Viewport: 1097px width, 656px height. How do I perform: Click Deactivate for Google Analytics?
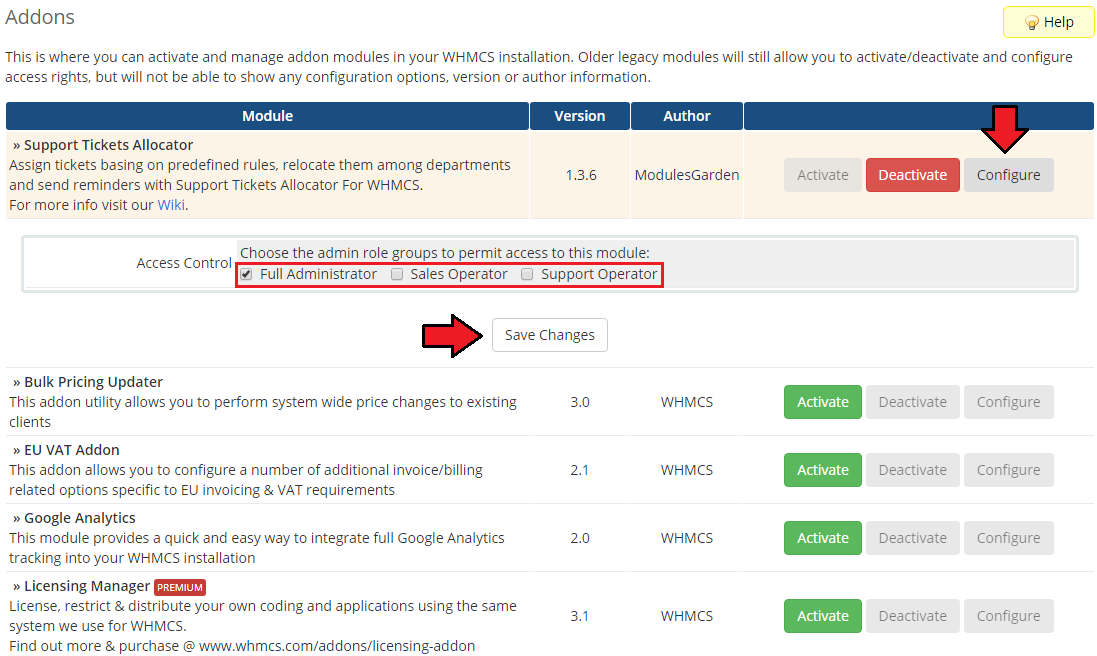tap(912, 538)
